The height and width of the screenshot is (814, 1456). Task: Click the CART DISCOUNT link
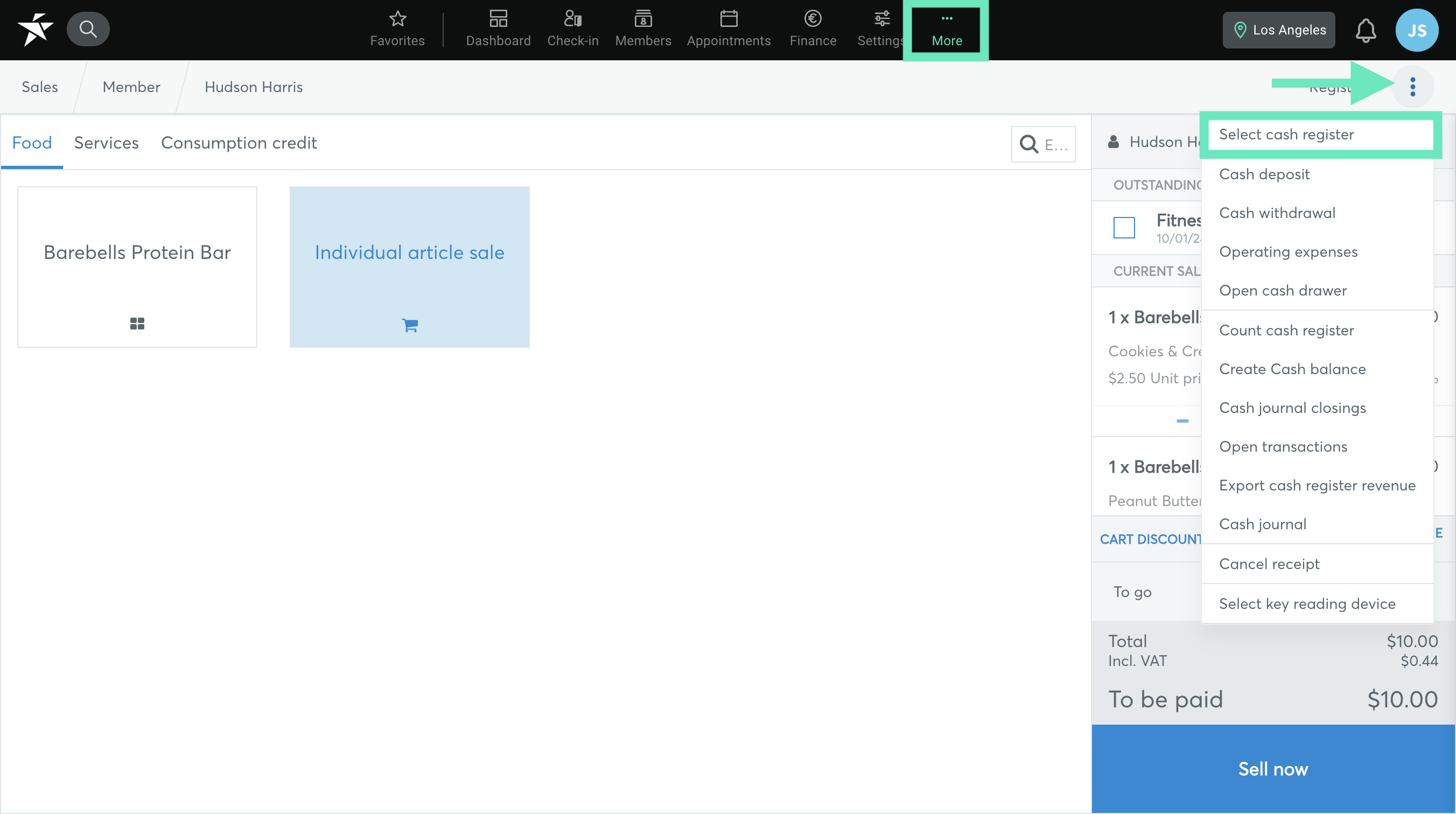pyautogui.click(x=1151, y=539)
